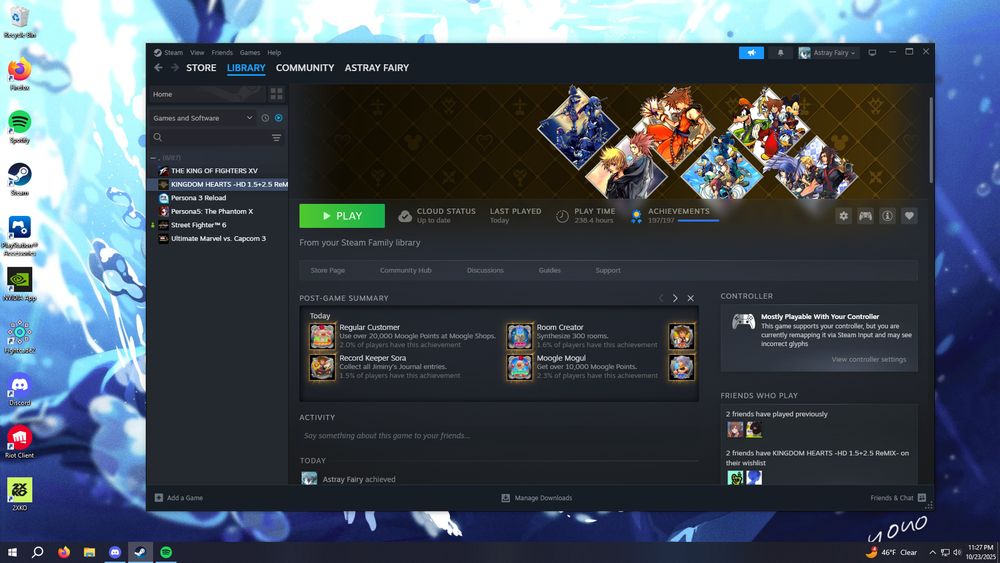Open Manage Downloads

536,498
